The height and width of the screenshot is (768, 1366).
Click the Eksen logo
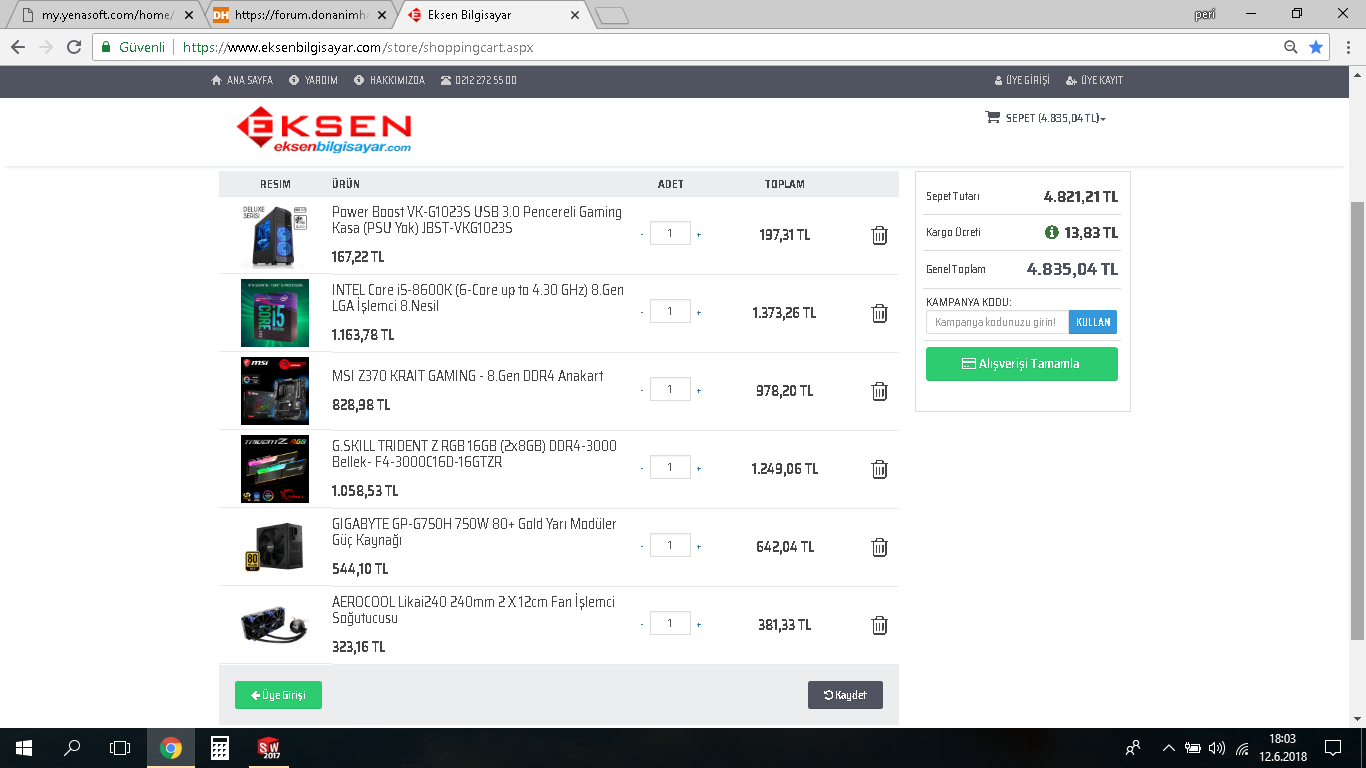pyautogui.click(x=324, y=131)
